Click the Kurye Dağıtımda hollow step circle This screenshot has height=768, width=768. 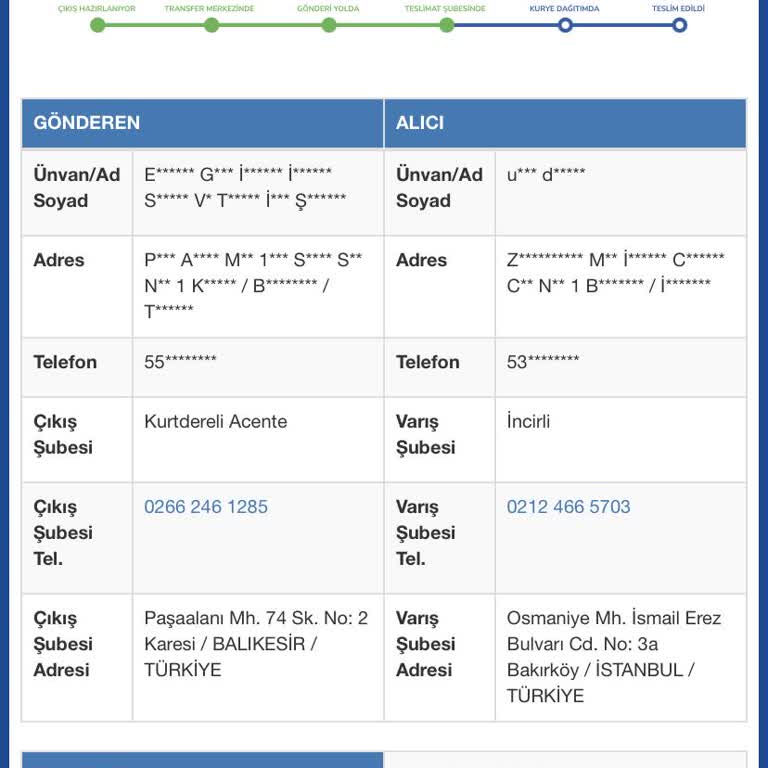[x=565, y=25]
